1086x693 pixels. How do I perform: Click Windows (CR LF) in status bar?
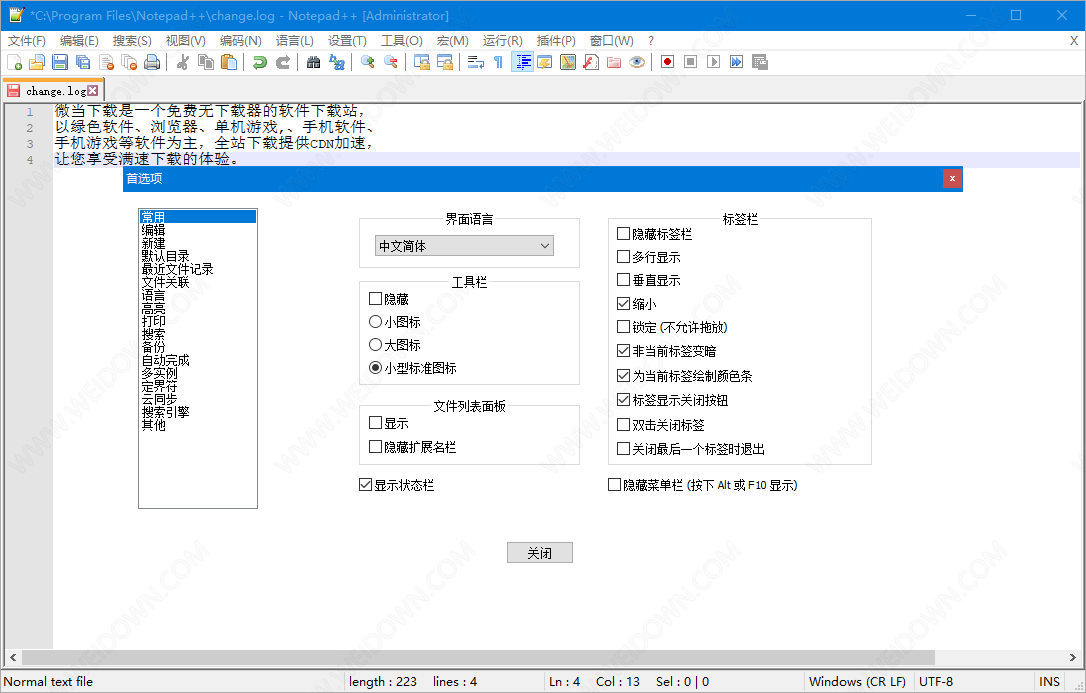pyautogui.click(x=857, y=681)
